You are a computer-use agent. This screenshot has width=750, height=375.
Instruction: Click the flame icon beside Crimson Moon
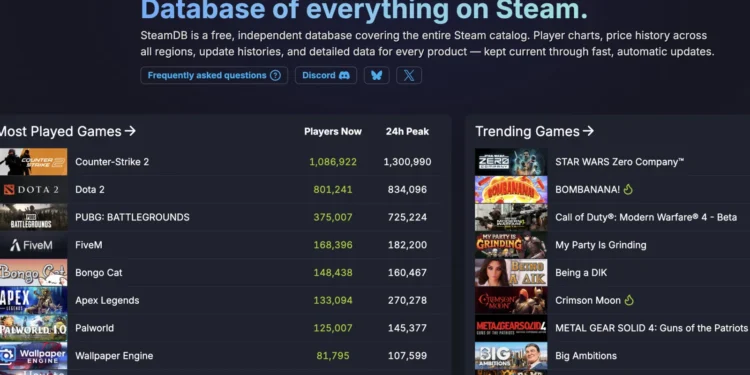(x=629, y=300)
